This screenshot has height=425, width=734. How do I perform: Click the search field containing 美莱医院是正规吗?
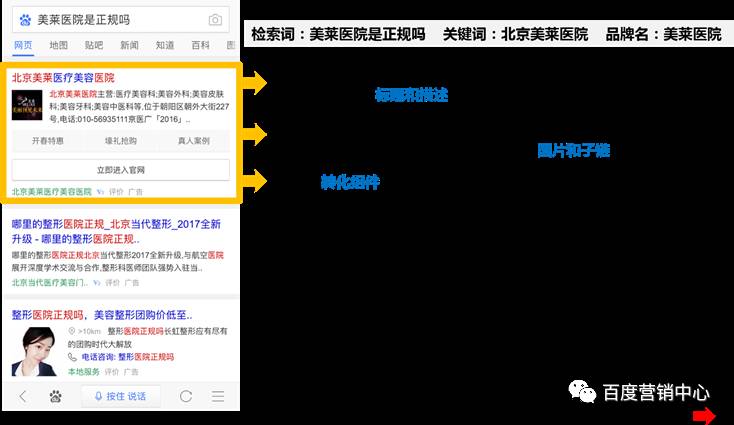[x=121, y=20]
